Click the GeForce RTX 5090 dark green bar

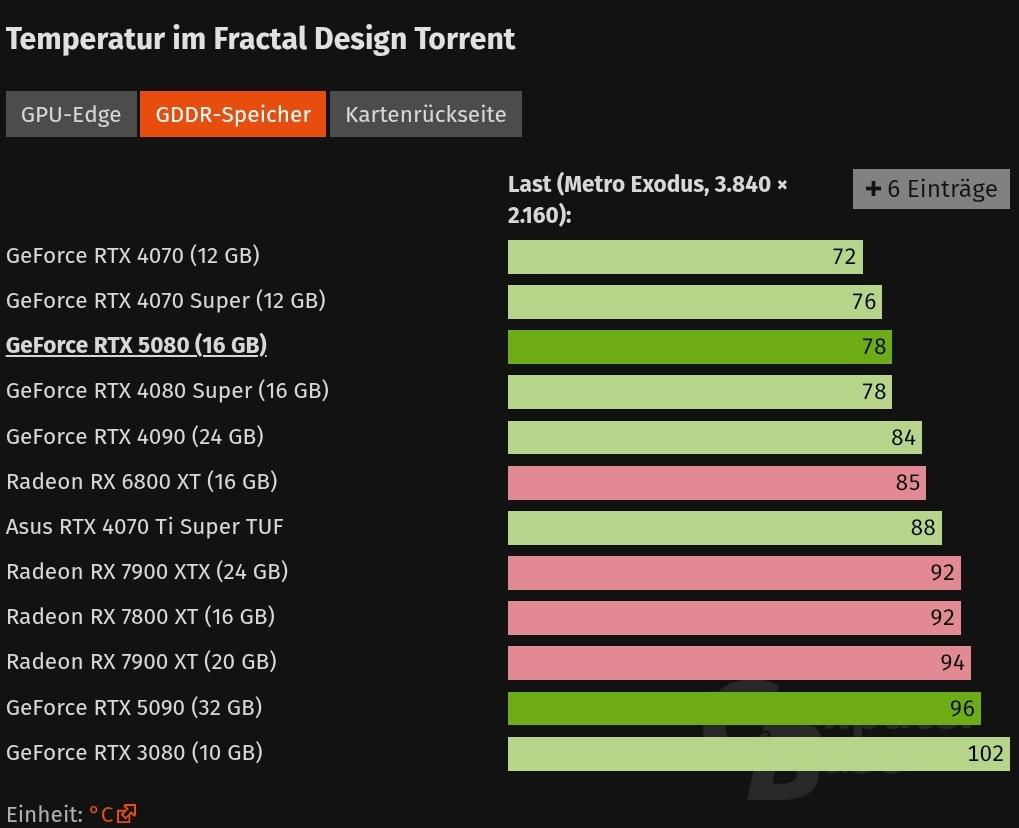pos(743,709)
